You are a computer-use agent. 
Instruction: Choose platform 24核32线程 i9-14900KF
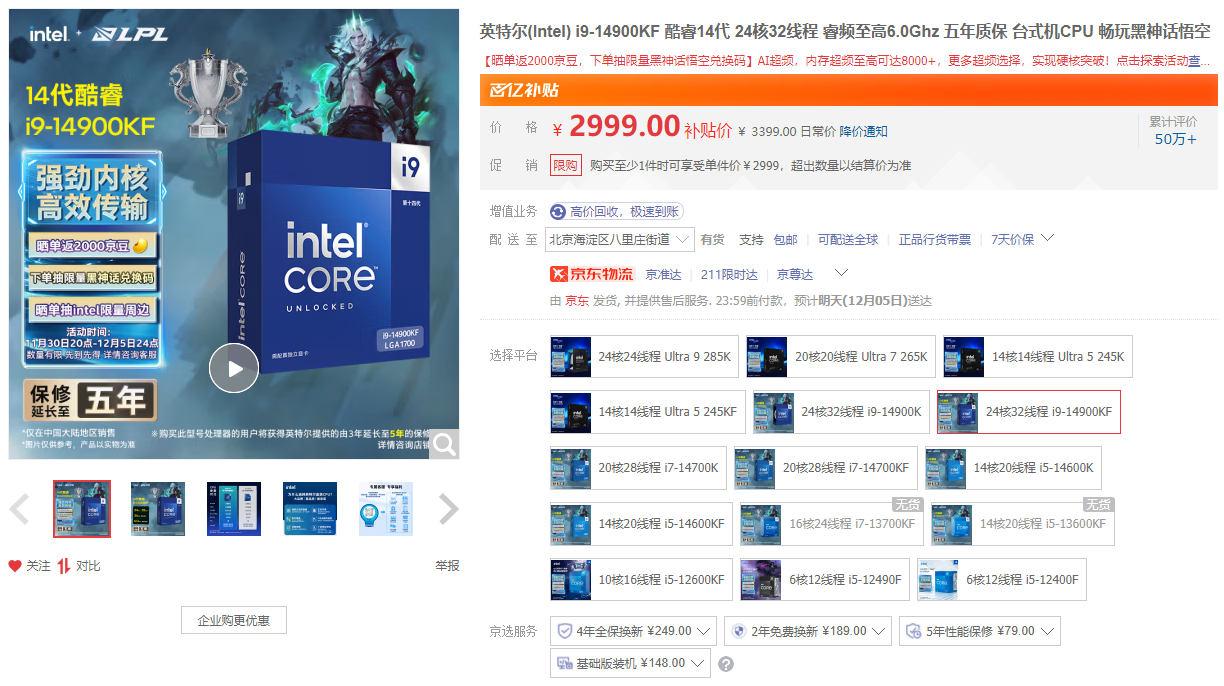click(x=1029, y=412)
